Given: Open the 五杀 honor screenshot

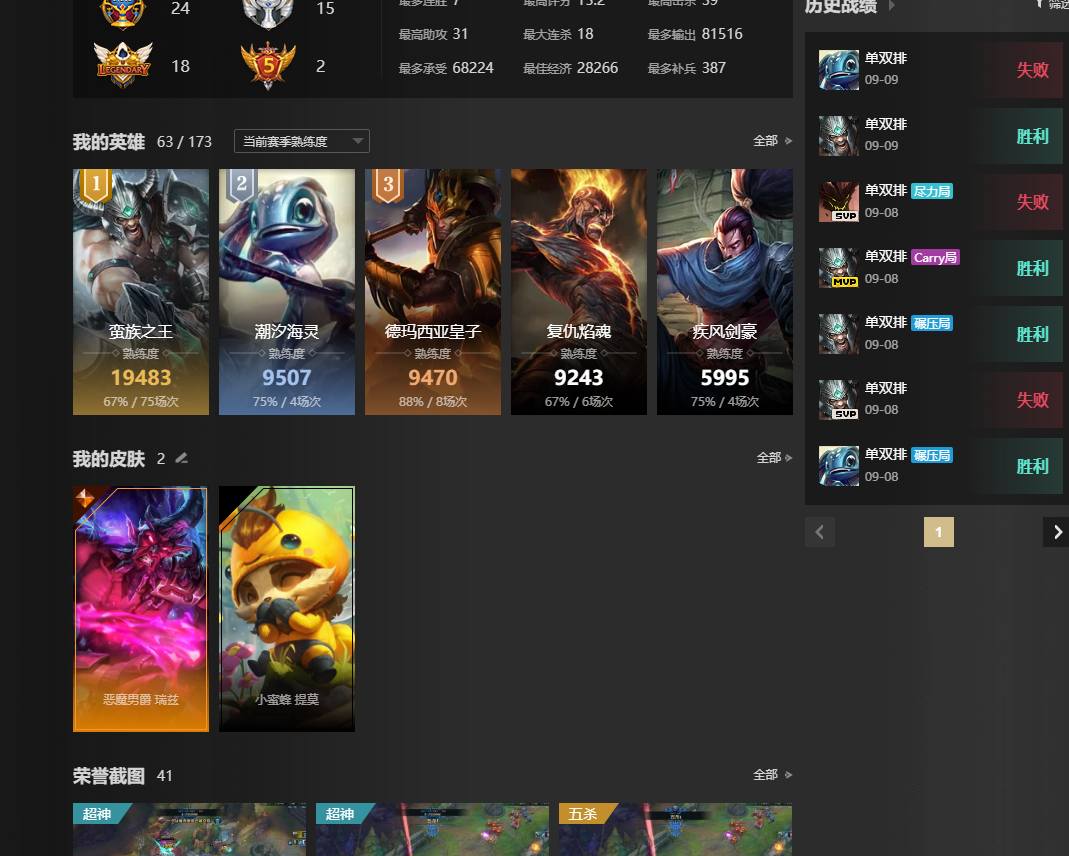Looking at the screenshot, I should [675, 829].
